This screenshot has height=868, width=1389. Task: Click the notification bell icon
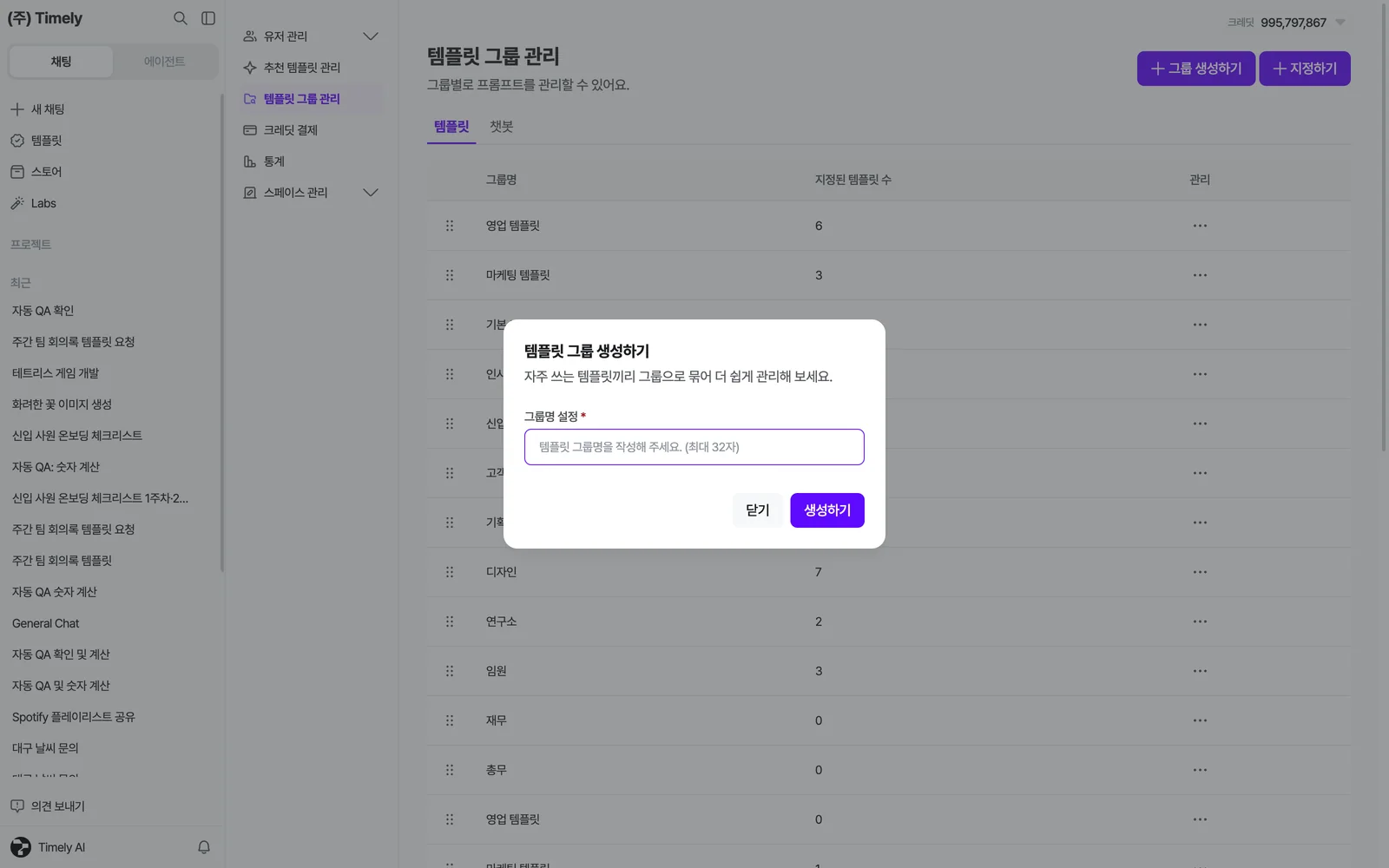coord(204,847)
